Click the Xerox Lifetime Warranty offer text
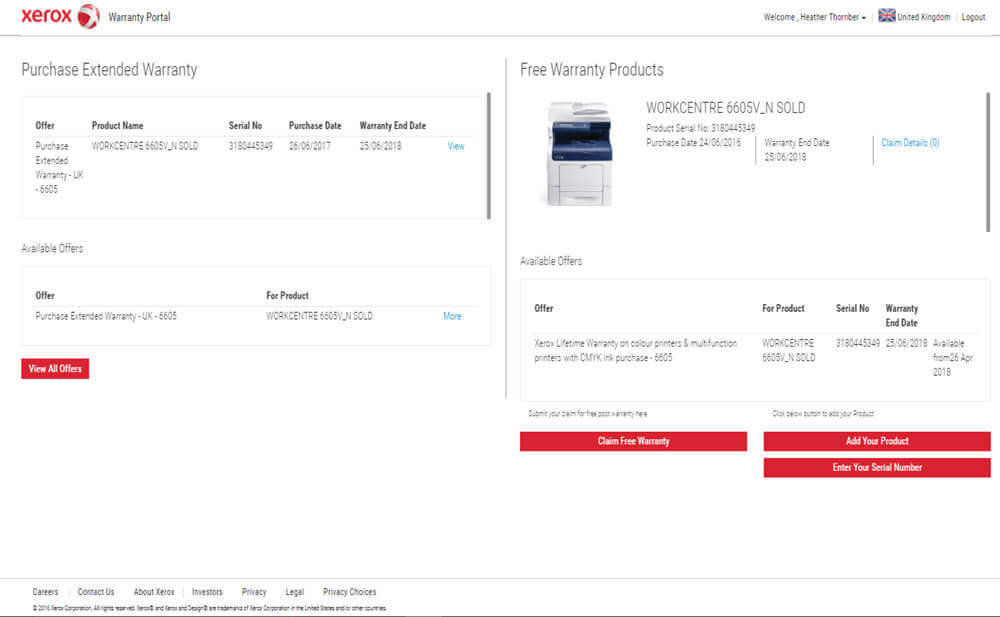This screenshot has height=617, width=1000. tap(636, 350)
